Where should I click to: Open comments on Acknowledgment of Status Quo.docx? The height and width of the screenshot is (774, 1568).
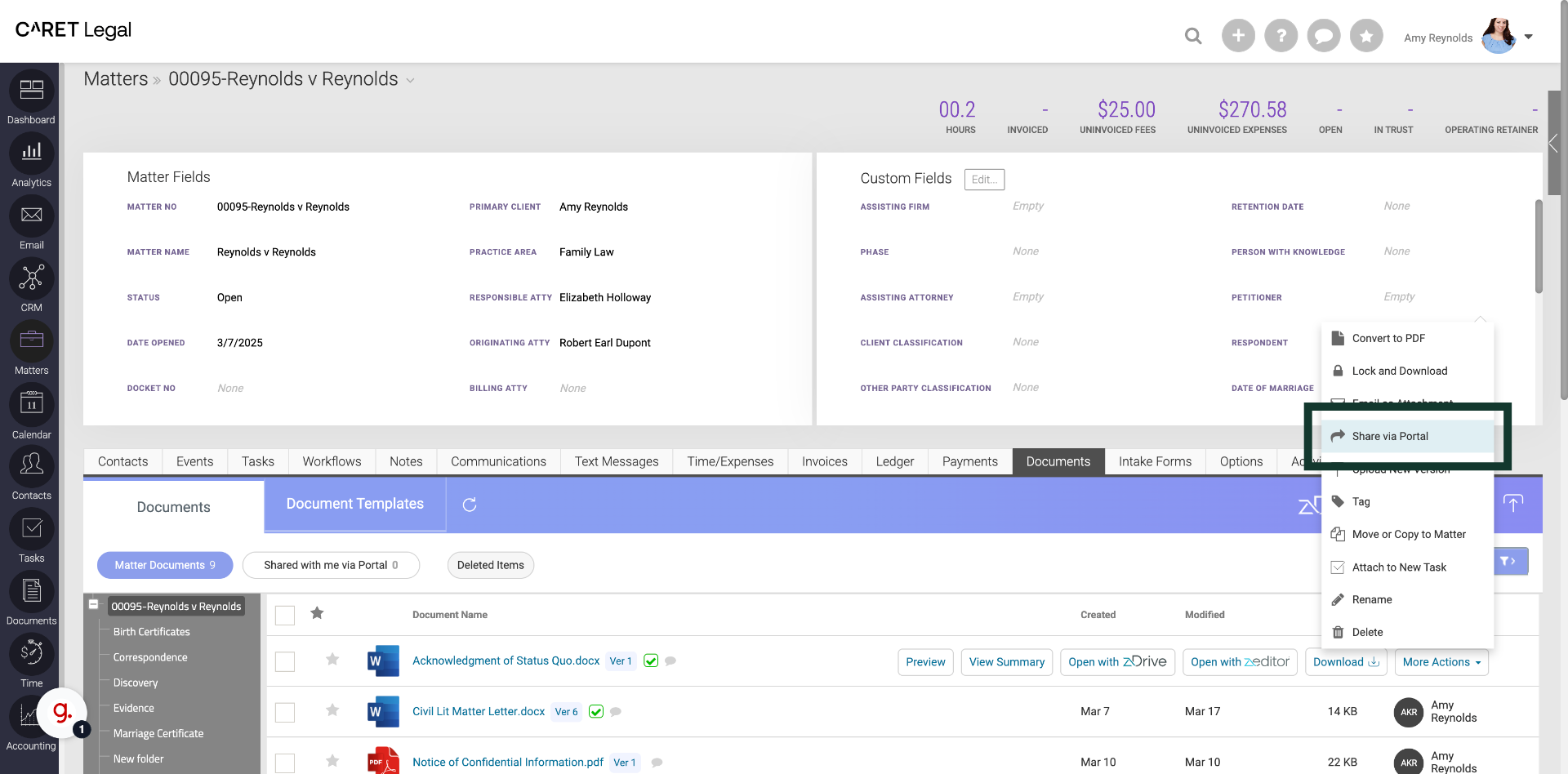(x=670, y=661)
